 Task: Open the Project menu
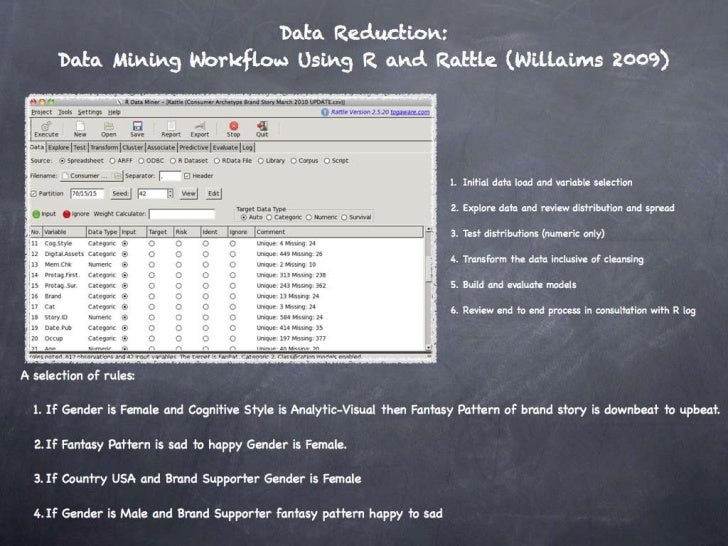41,112
